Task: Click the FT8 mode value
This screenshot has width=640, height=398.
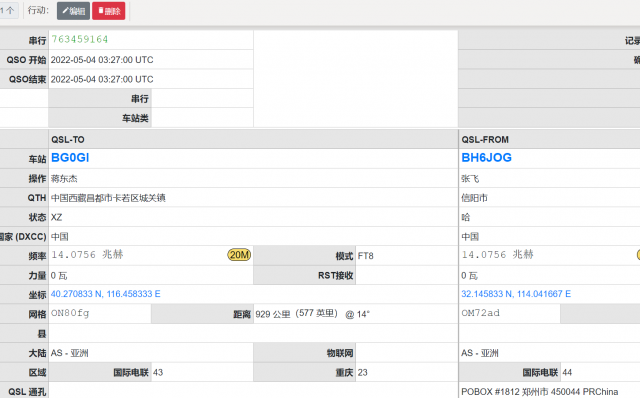Action: (x=366, y=256)
